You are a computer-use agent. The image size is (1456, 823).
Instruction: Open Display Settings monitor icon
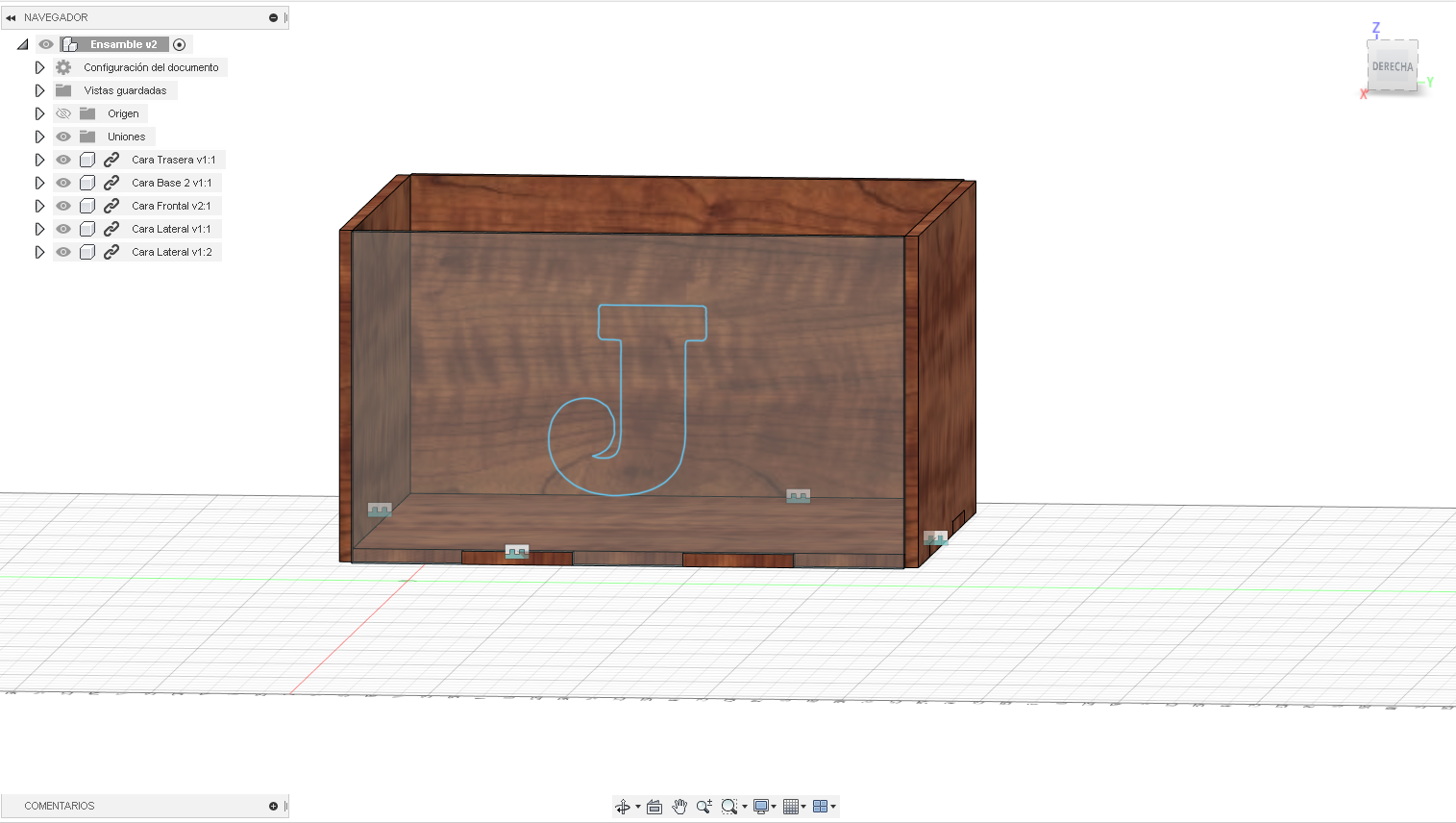pyautogui.click(x=761, y=807)
